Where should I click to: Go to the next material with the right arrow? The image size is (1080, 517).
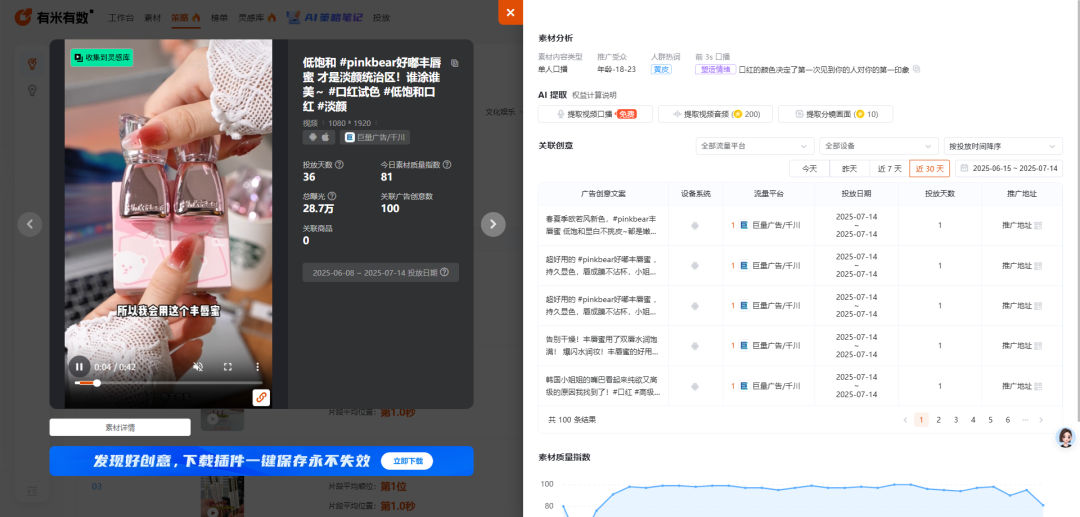click(x=493, y=225)
